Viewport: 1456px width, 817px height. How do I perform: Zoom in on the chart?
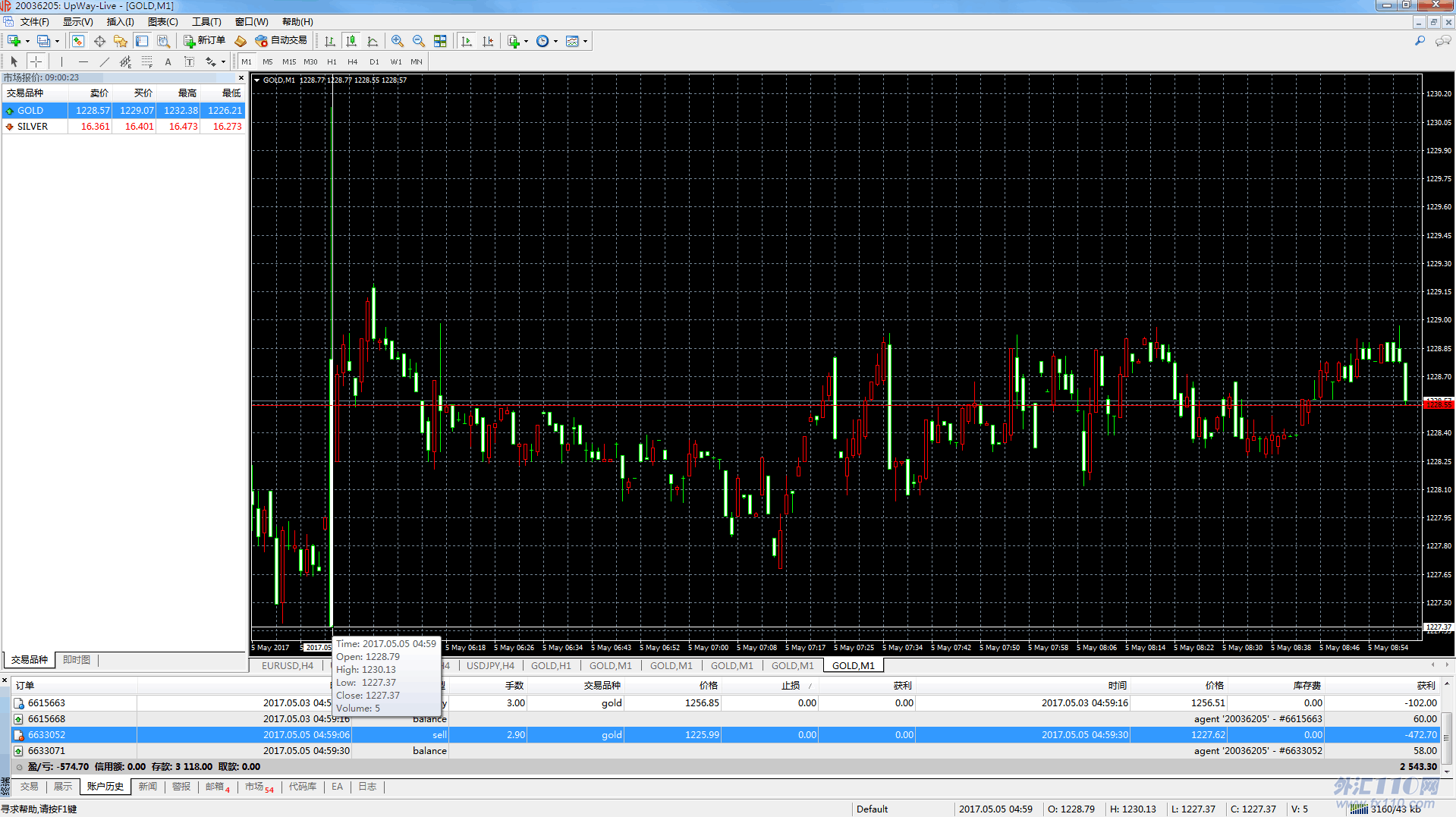click(398, 41)
